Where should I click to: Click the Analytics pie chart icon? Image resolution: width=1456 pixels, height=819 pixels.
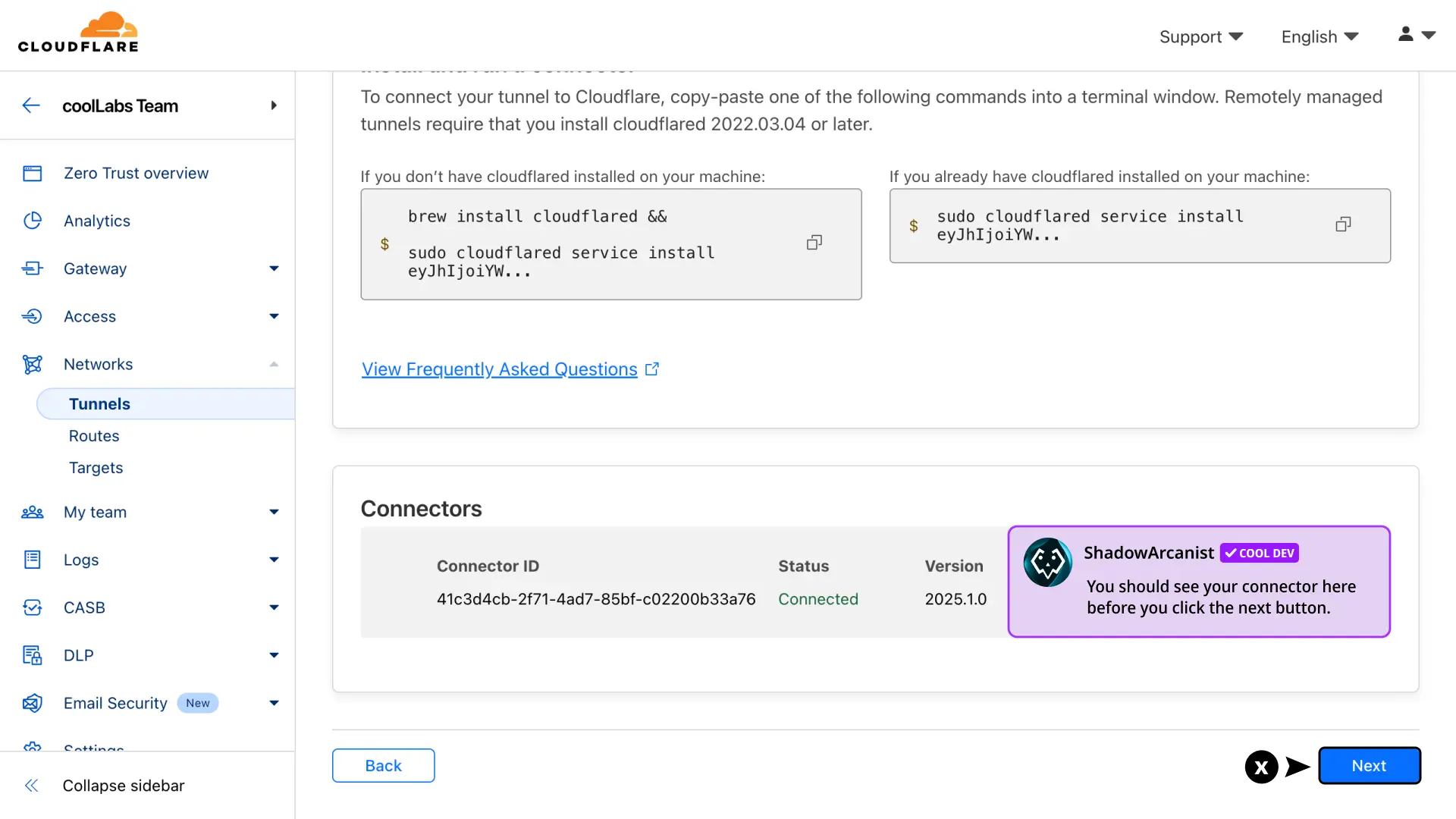coord(33,221)
